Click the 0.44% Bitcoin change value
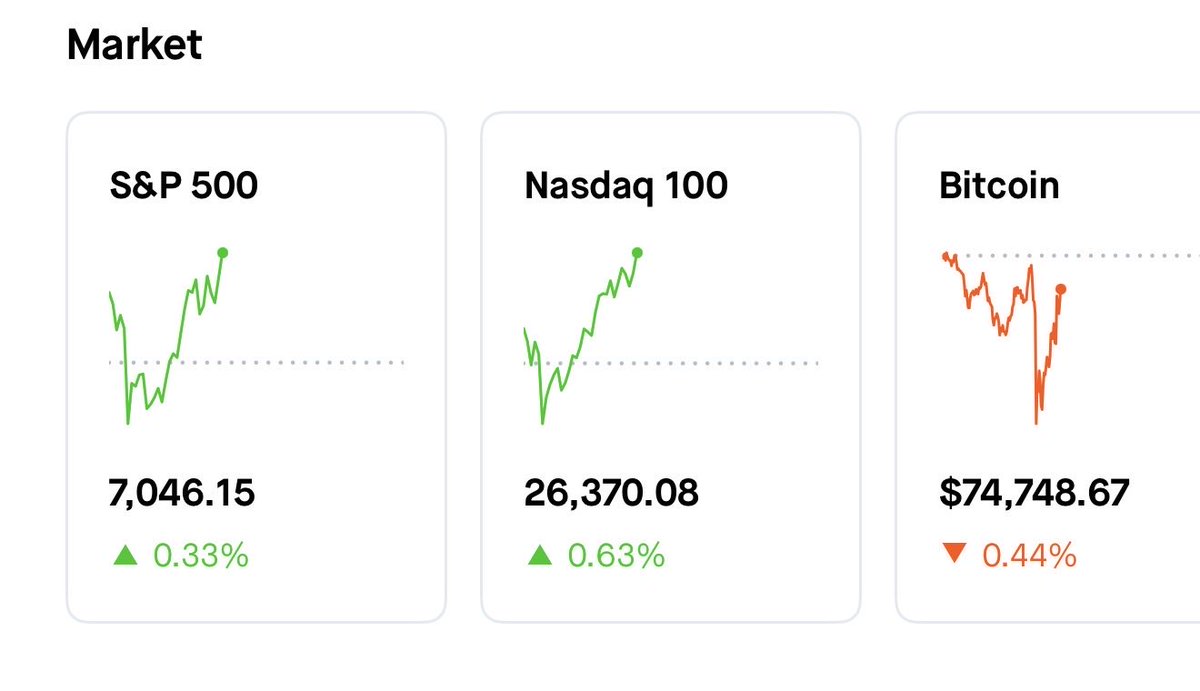This screenshot has height=691, width=1200. [x=1029, y=555]
